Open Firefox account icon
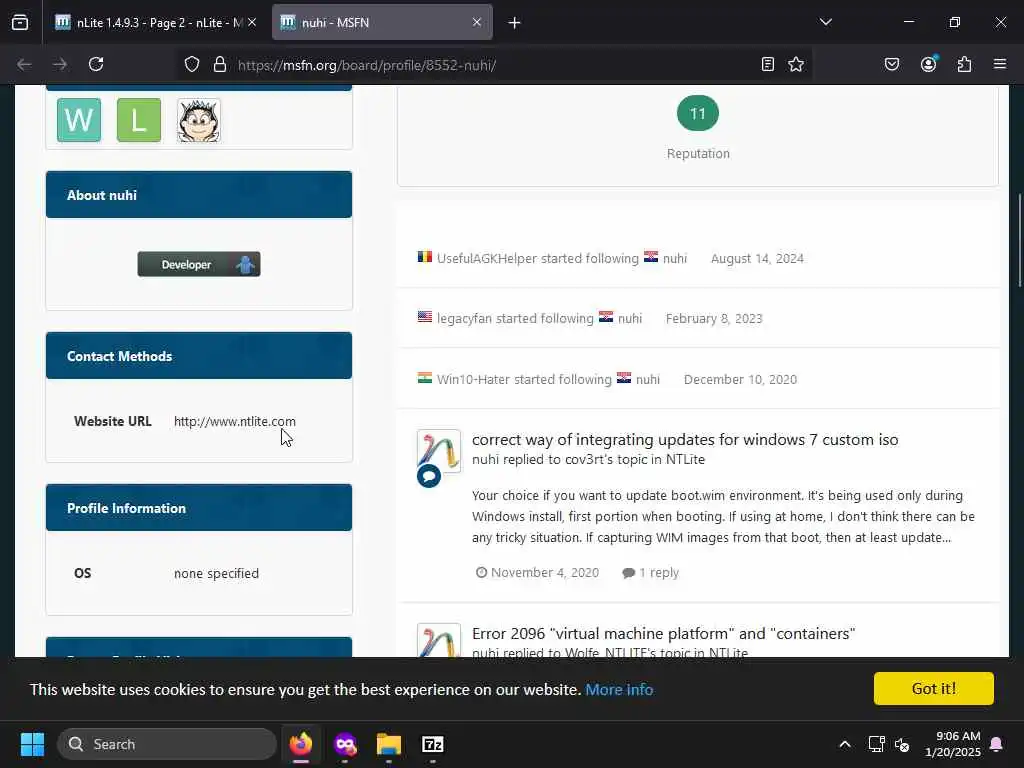 pyautogui.click(x=928, y=64)
